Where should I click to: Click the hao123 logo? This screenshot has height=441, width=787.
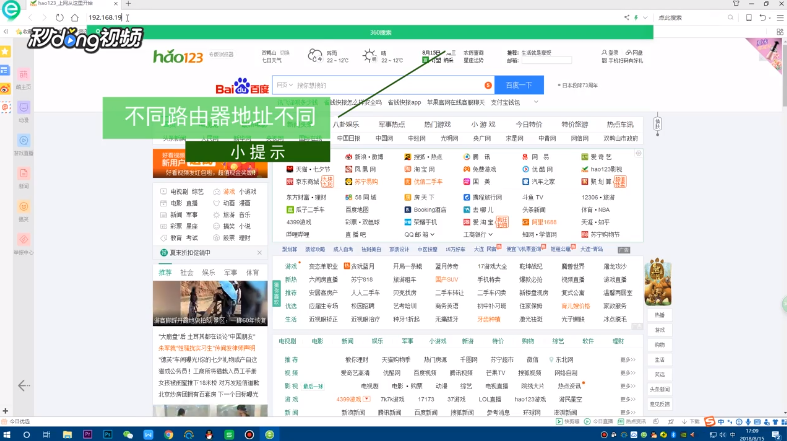coord(178,56)
